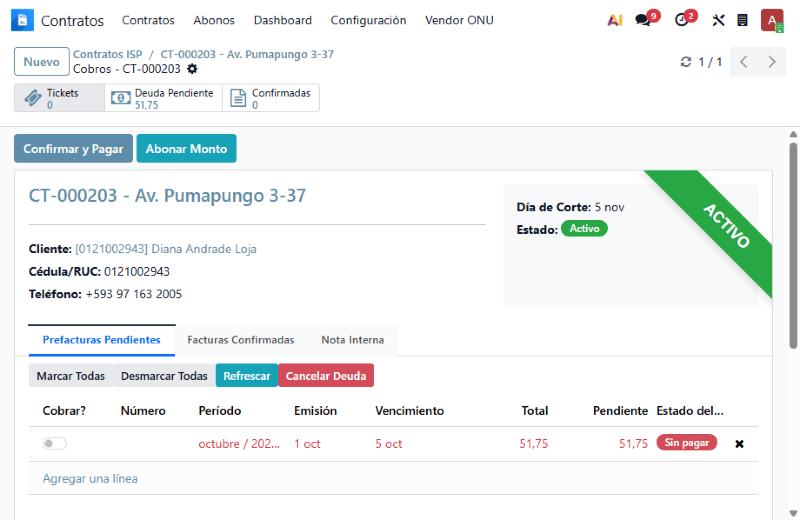Follow the Contratos ISP breadcrumb link

108,54
